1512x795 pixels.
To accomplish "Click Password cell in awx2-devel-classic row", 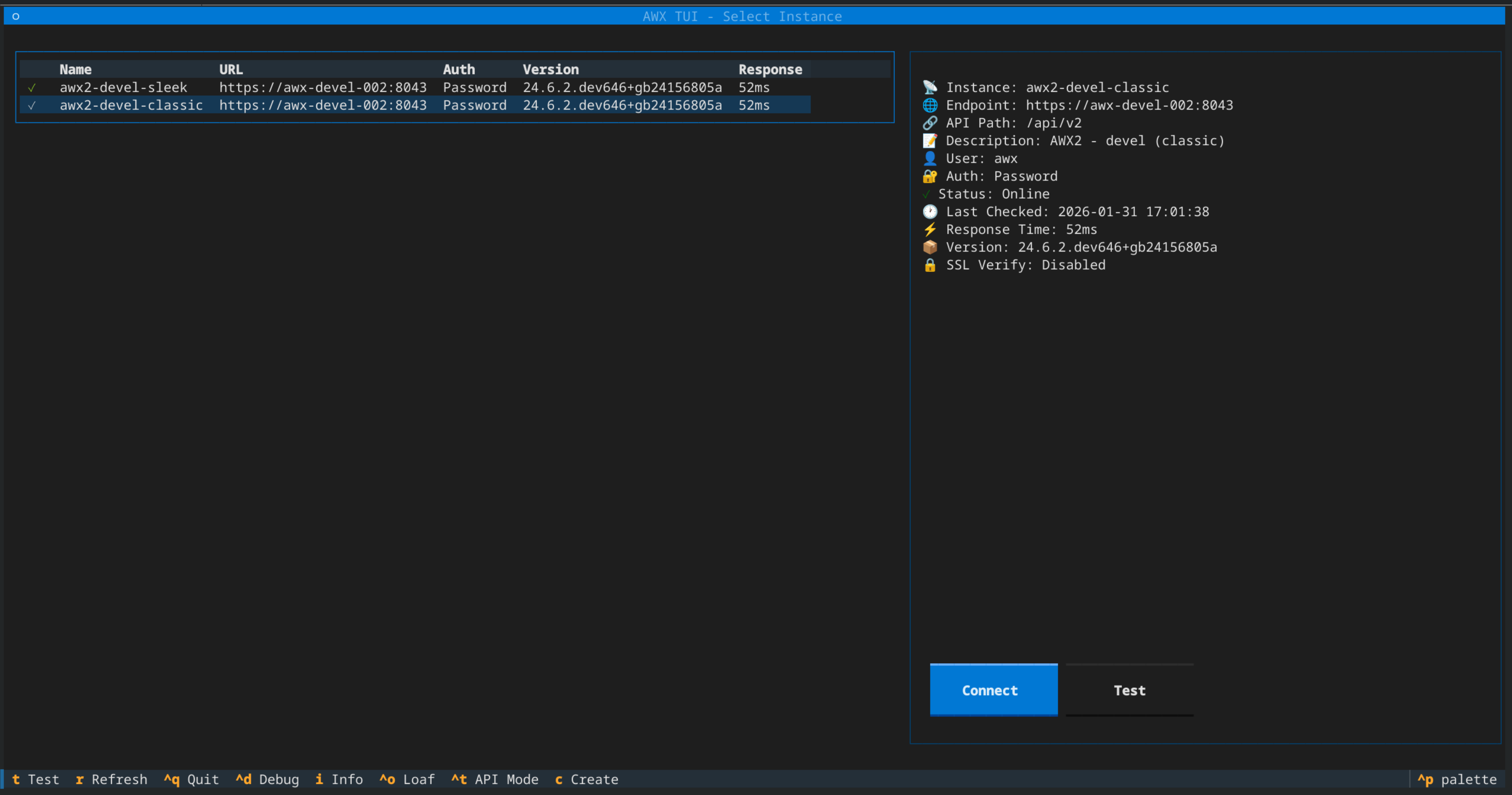I will [x=475, y=105].
